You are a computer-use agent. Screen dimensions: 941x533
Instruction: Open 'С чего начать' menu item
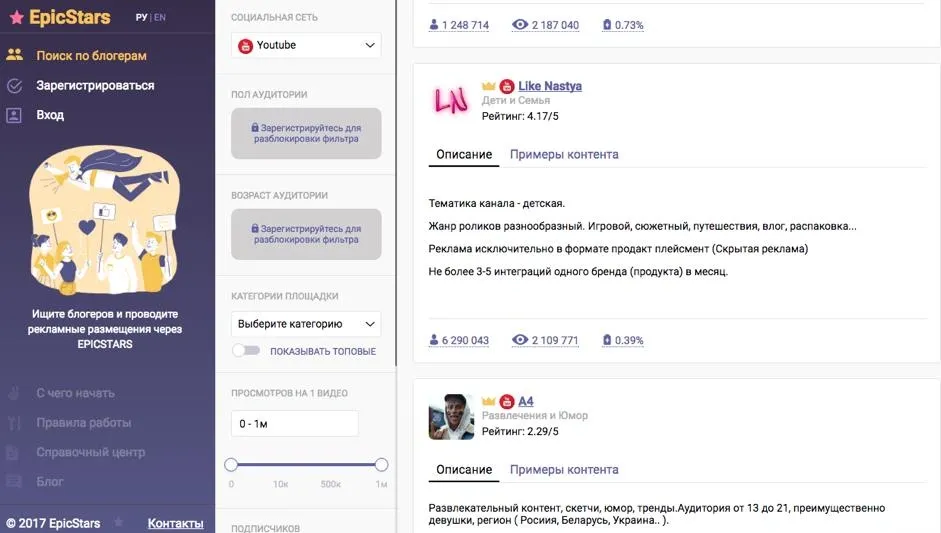click(75, 393)
